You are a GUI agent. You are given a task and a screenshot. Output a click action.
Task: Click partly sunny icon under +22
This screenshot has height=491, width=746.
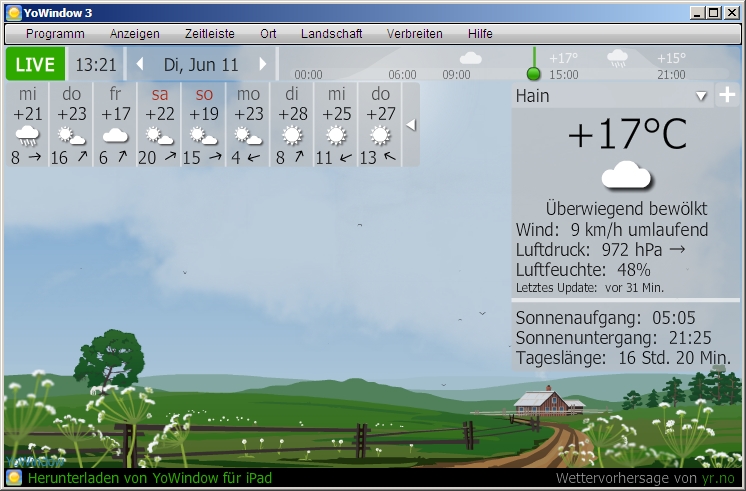[159, 136]
